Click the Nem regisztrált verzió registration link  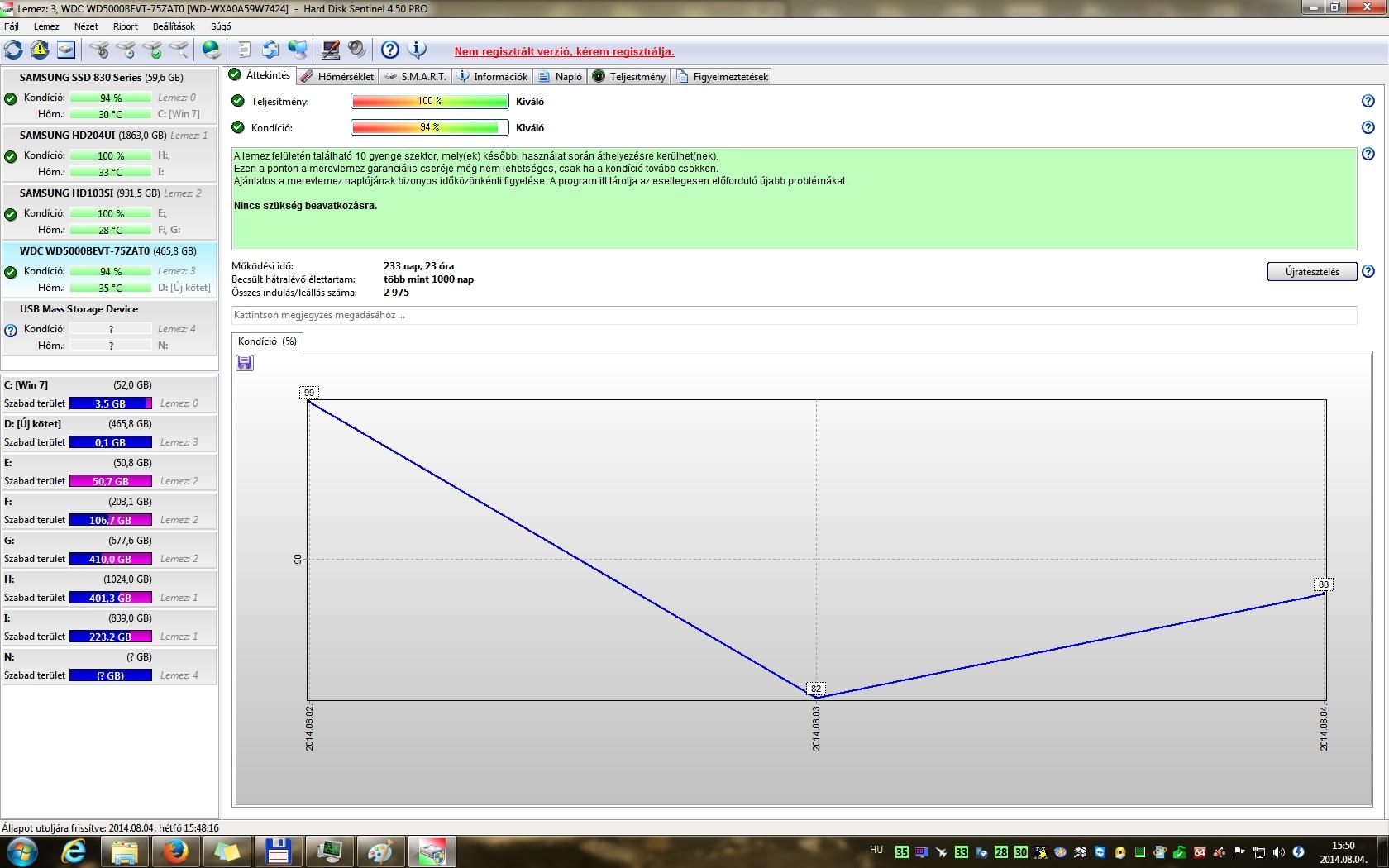pos(564,51)
